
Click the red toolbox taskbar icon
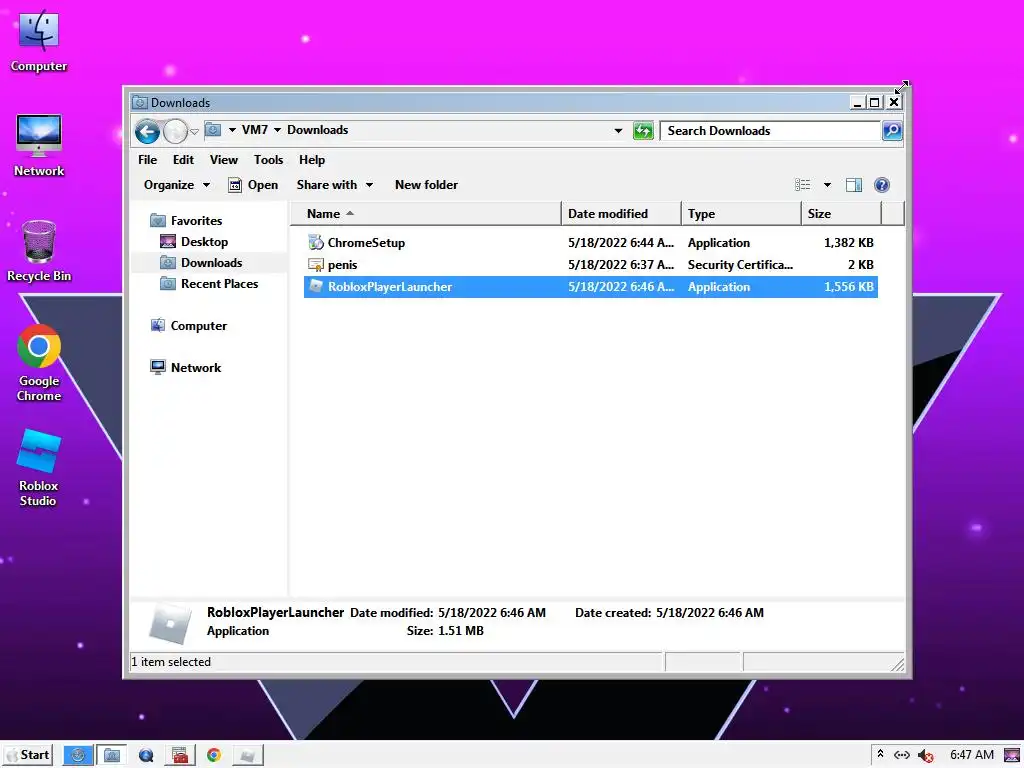pyautogui.click(x=180, y=756)
